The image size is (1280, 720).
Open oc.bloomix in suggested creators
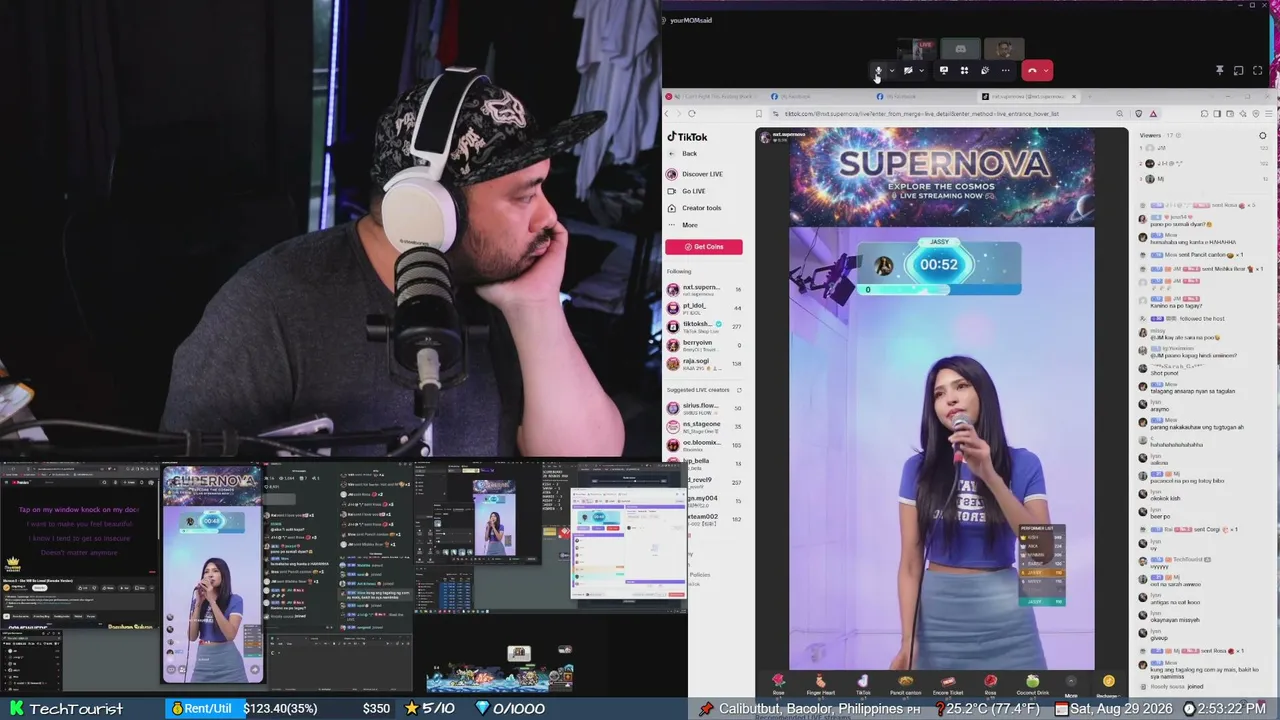click(706, 445)
